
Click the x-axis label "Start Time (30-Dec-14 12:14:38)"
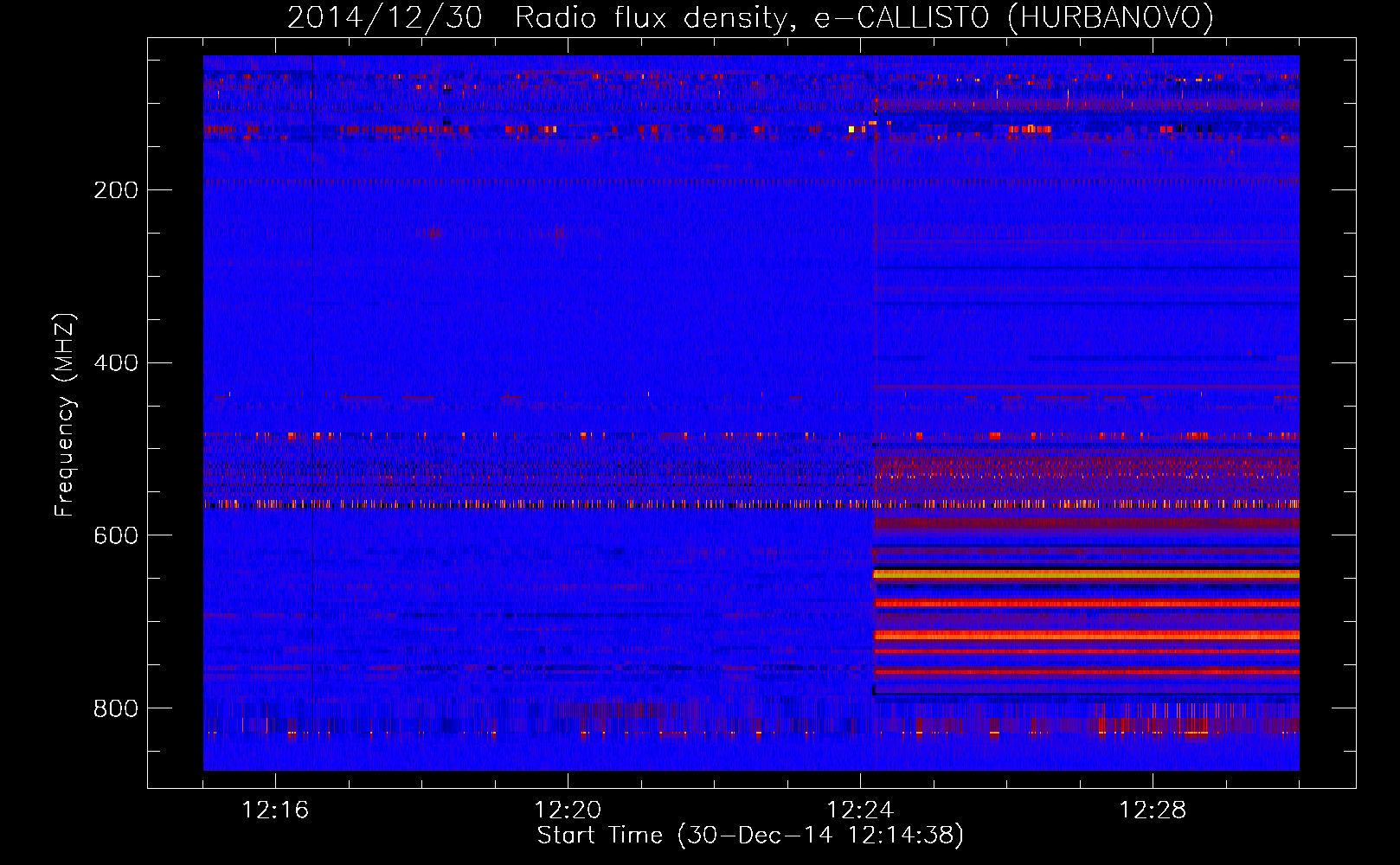click(750, 836)
